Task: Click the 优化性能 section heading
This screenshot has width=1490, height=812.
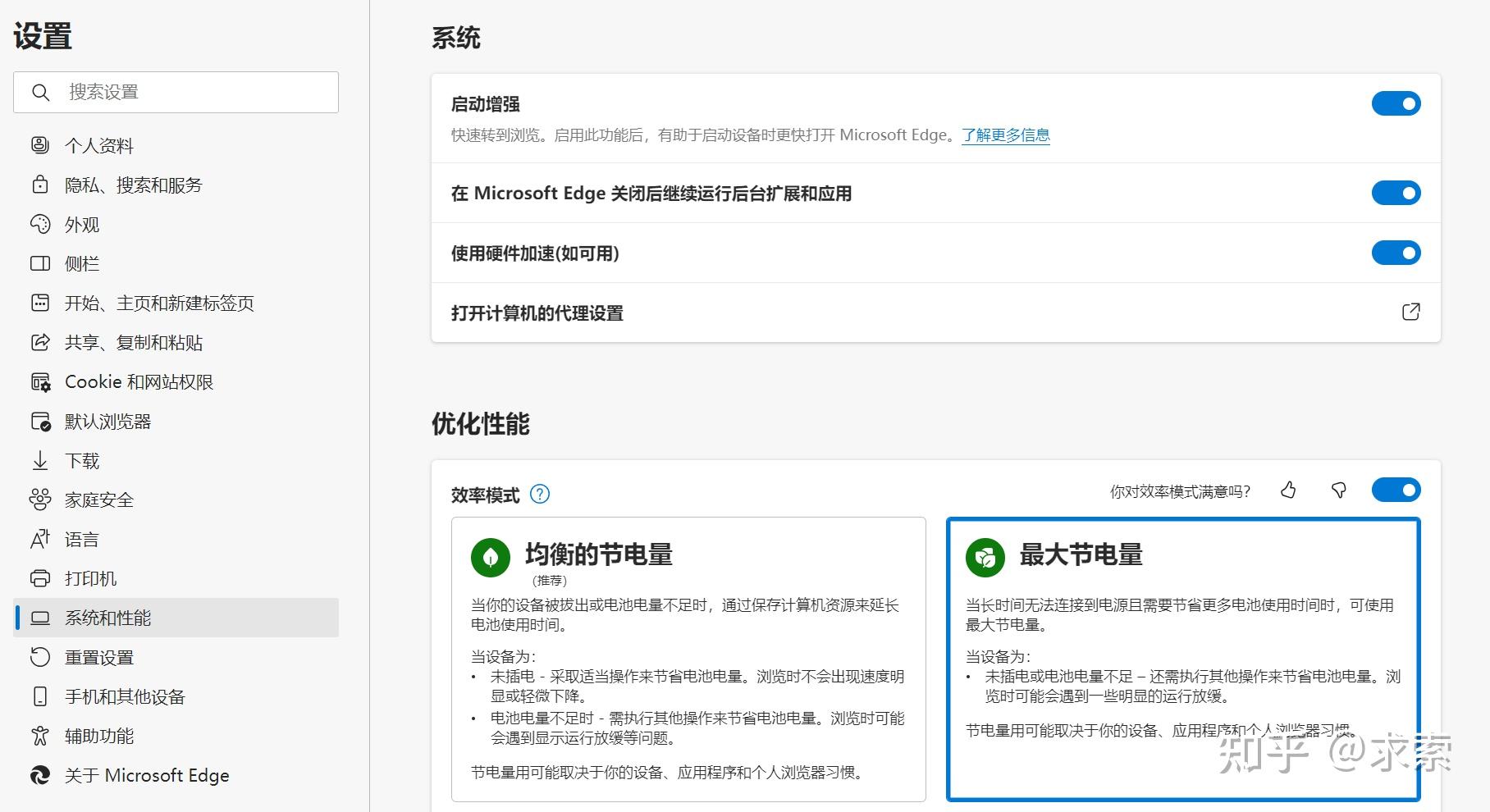Action: pyautogui.click(x=481, y=424)
